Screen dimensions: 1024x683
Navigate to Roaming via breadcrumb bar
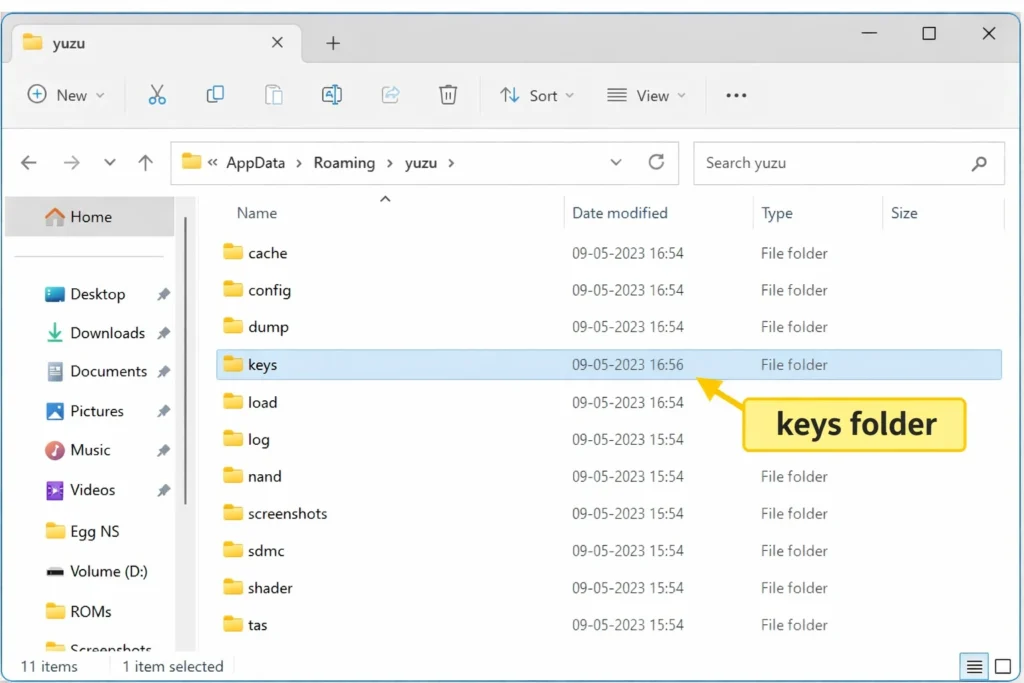(344, 162)
